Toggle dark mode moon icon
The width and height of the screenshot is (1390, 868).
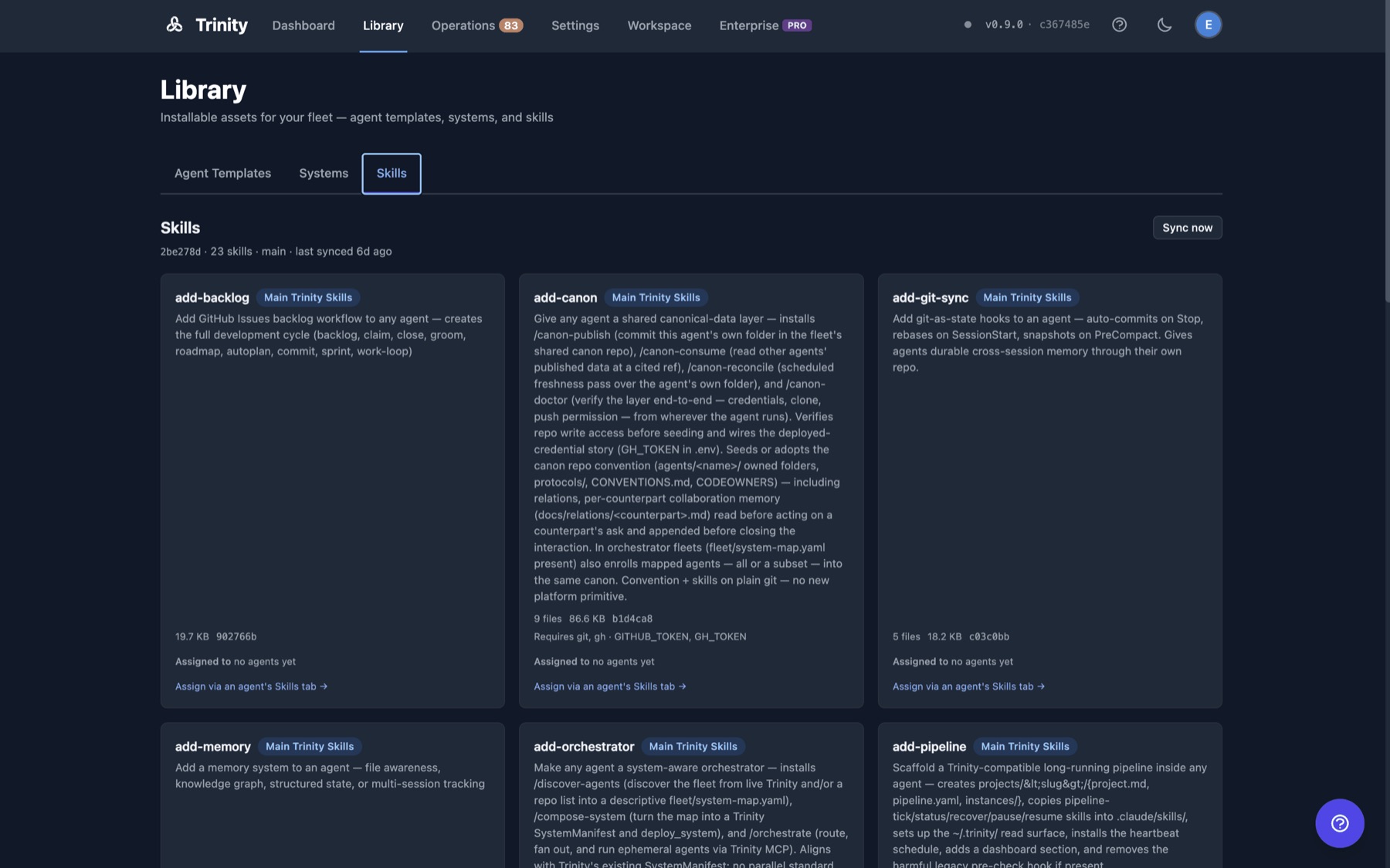point(1164,25)
